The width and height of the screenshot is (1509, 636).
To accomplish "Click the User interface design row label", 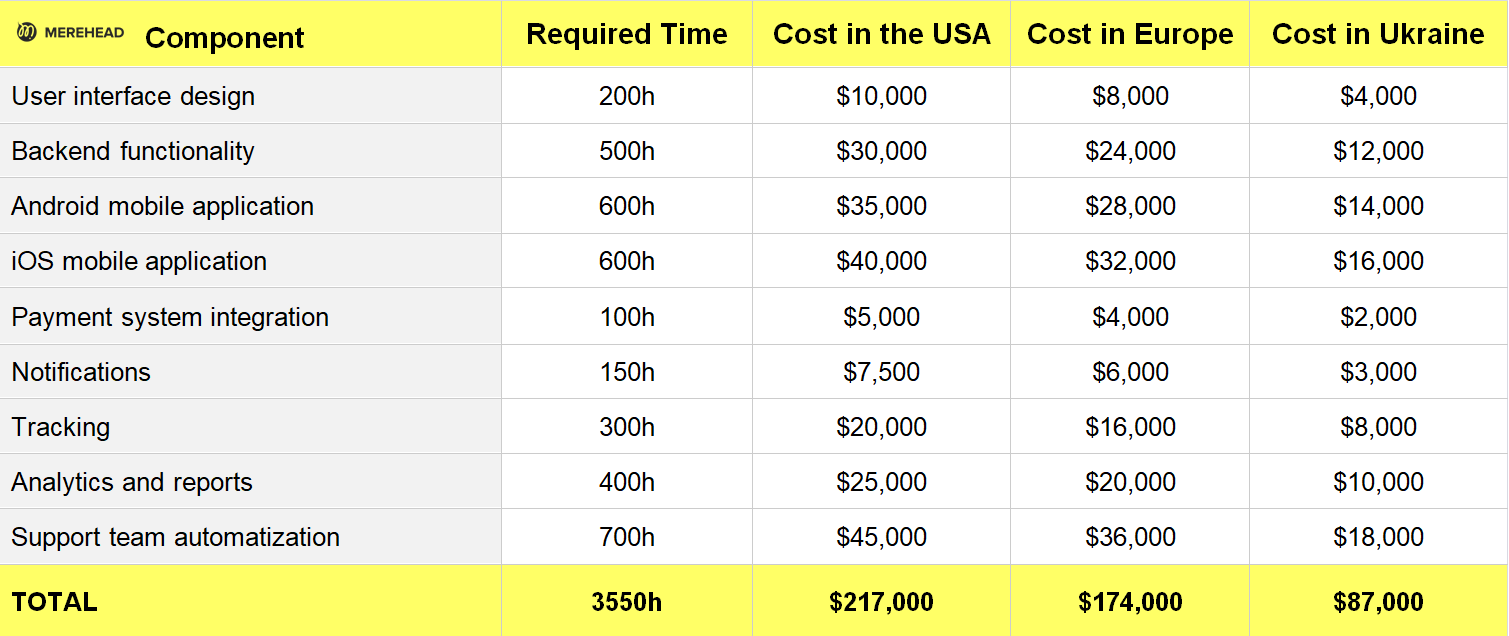I will pyautogui.click(x=133, y=96).
